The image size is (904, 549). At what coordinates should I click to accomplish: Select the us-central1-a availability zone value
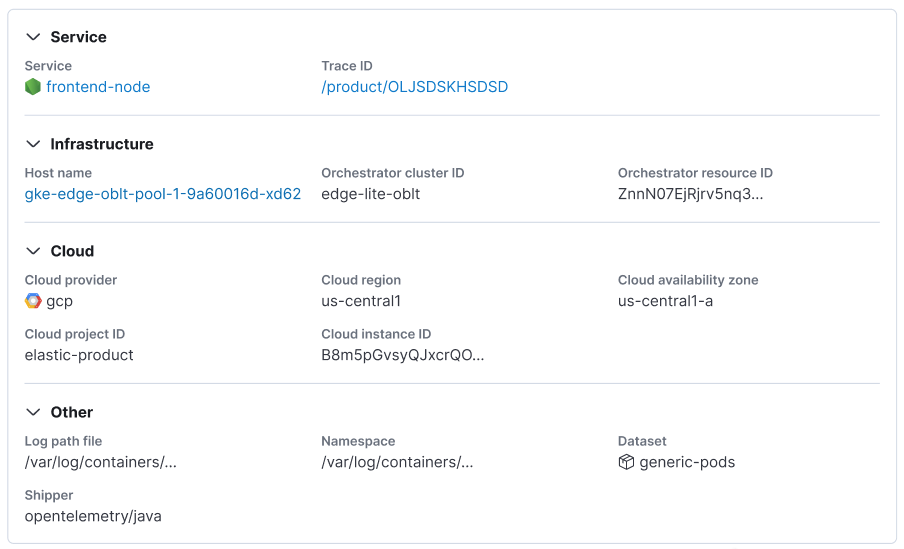tap(665, 300)
